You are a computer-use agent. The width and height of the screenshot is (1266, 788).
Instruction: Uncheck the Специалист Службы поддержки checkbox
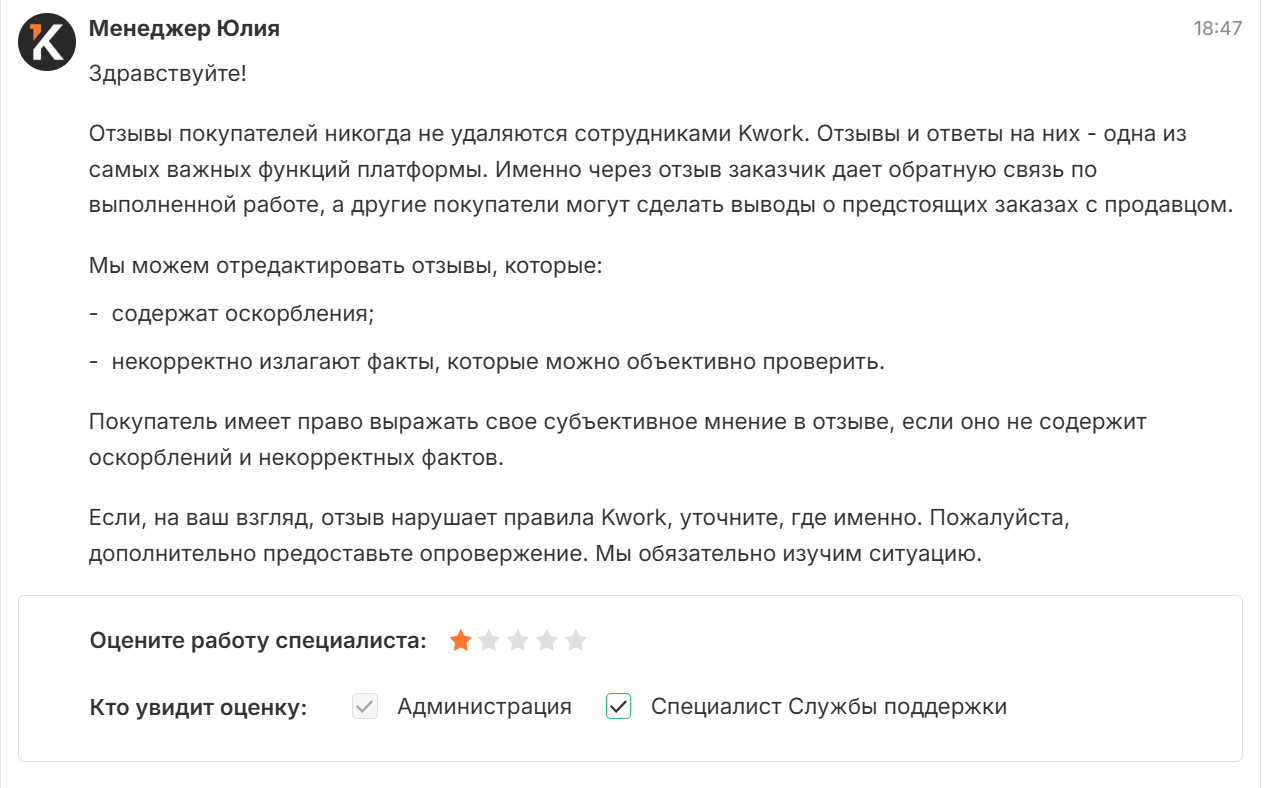(x=619, y=707)
